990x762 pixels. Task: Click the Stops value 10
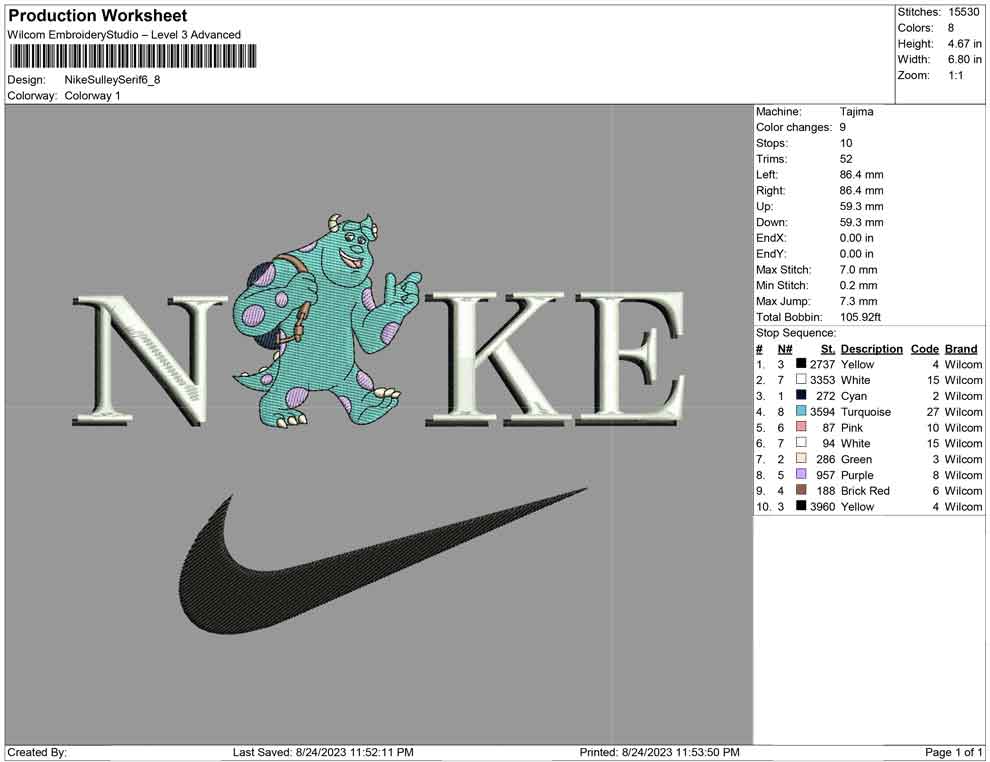(x=846, y=143)
